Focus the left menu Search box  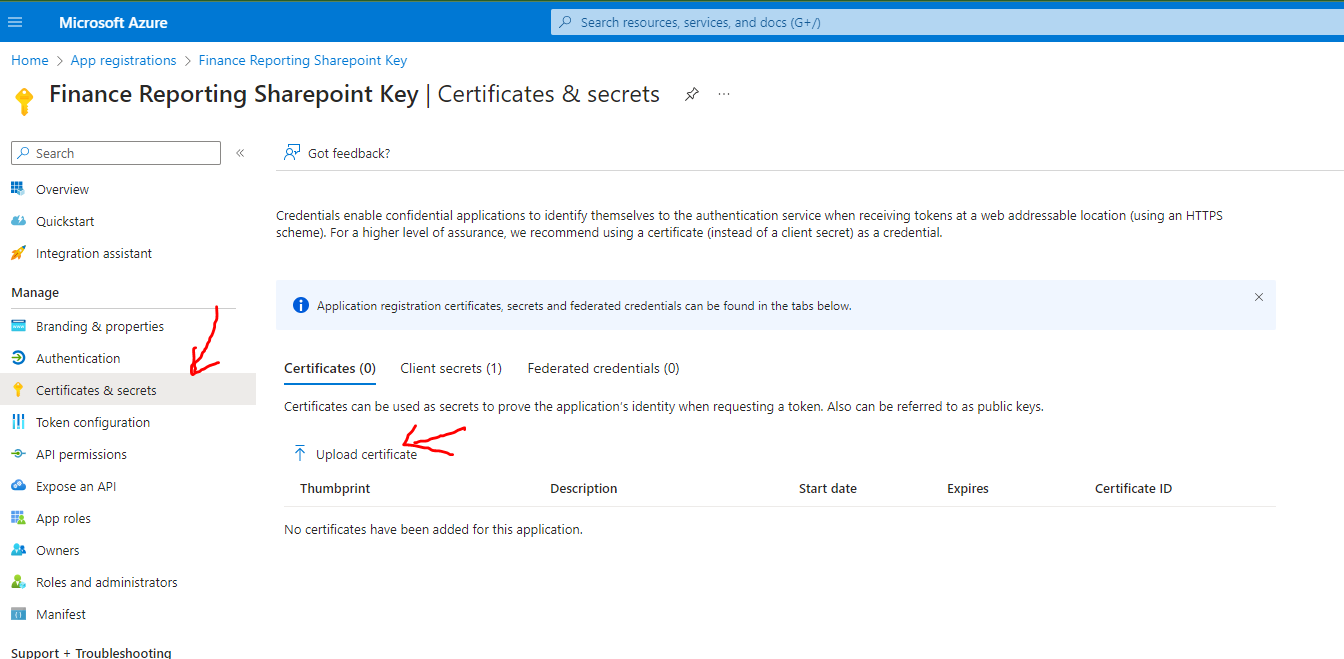[x=116, y=153]
